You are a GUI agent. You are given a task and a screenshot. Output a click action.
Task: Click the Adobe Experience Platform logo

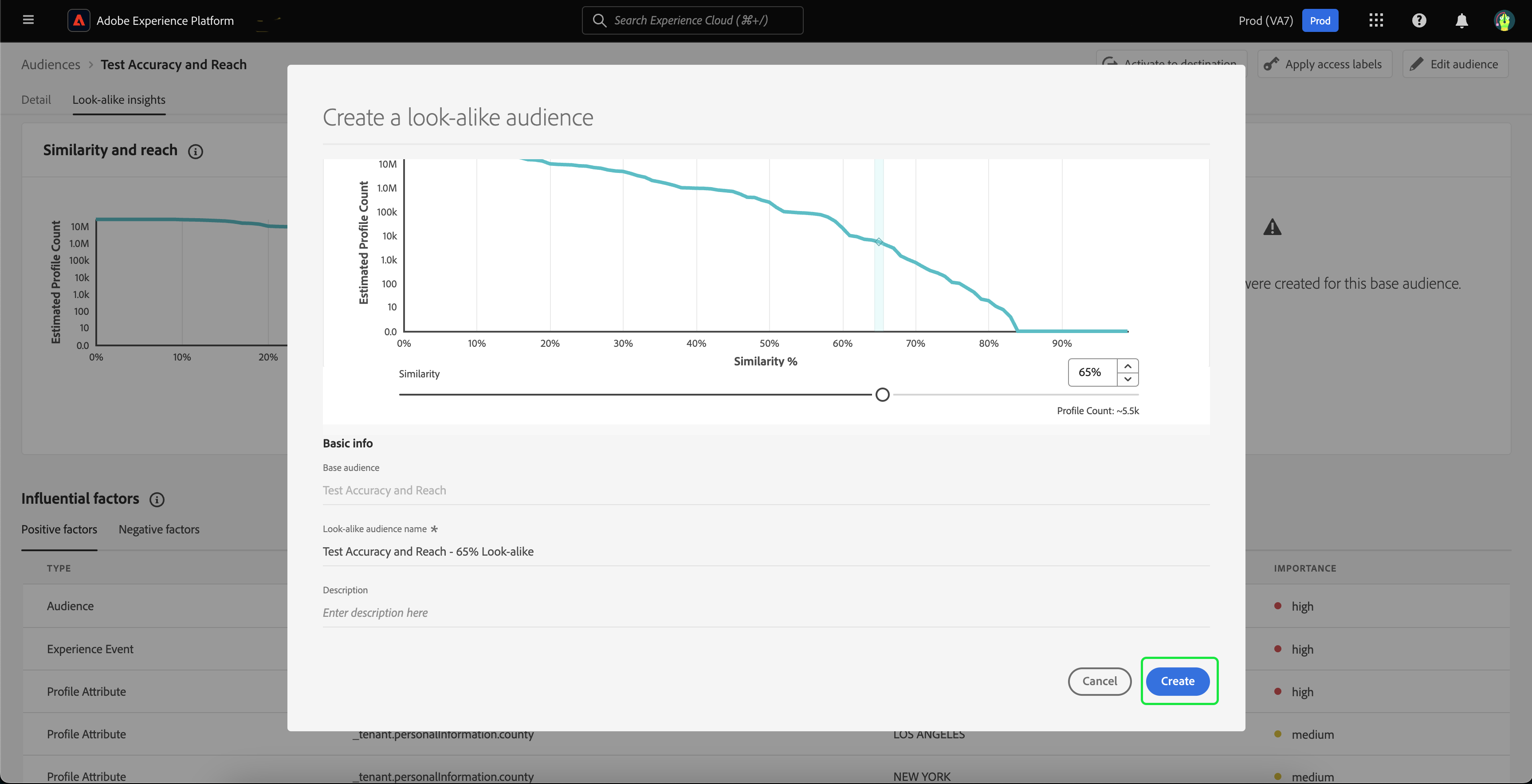coord(79,20)
